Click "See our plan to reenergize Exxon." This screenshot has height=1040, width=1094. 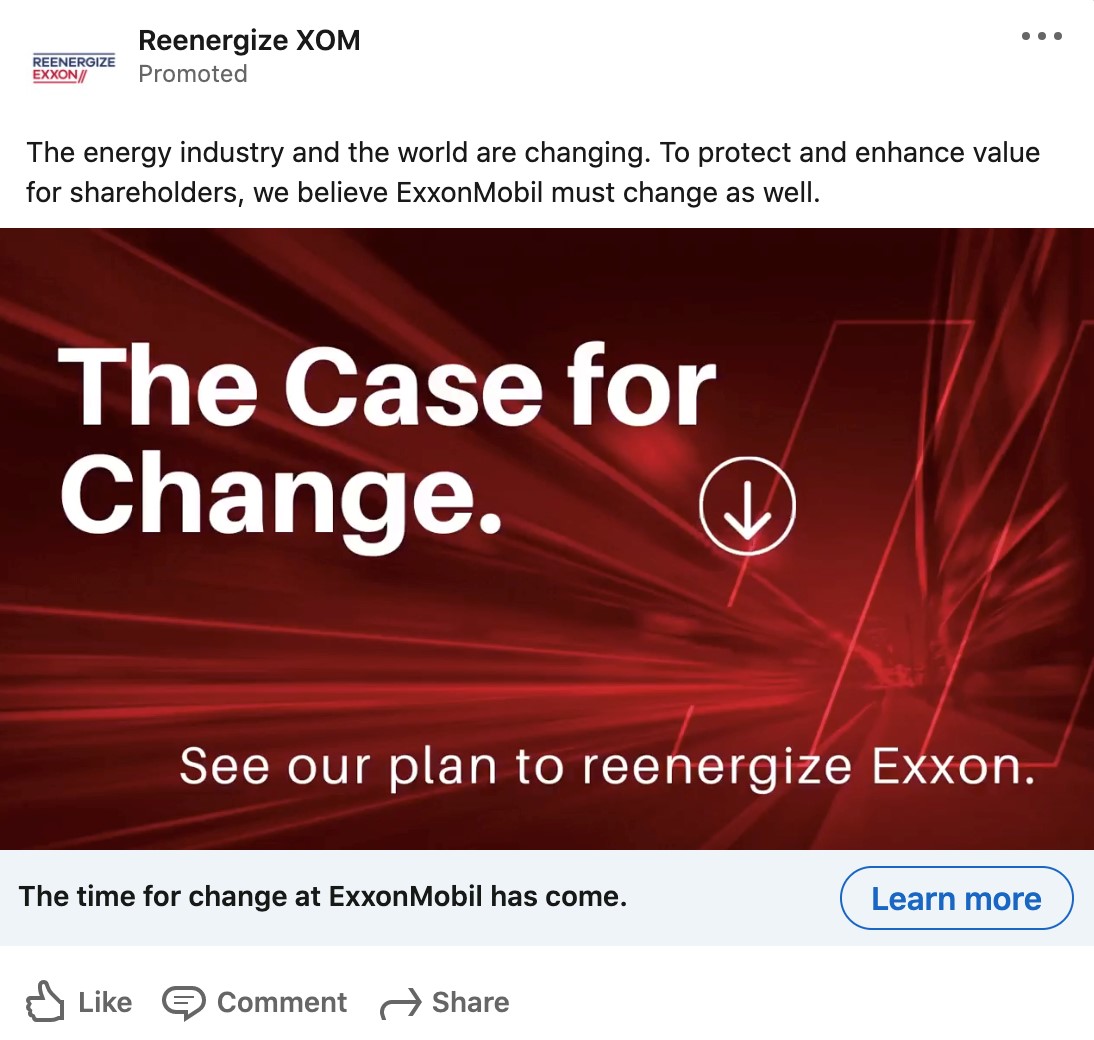[605, 767]
